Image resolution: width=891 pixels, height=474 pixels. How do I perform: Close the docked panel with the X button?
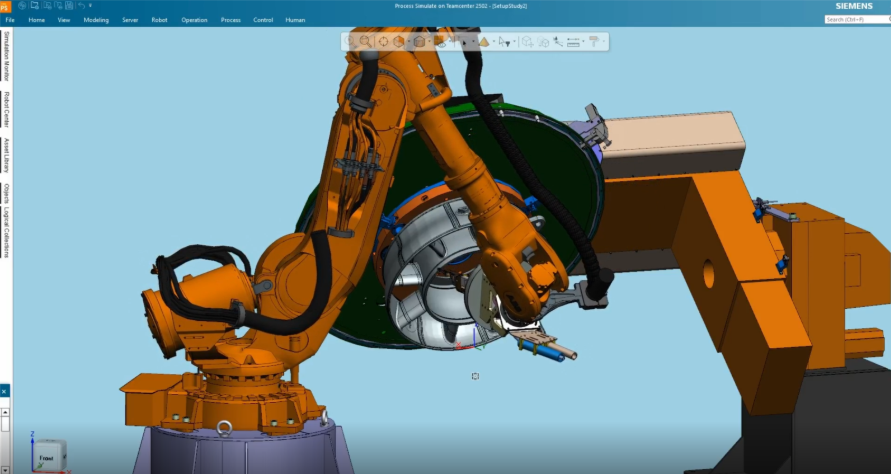(x=4, y=391)
